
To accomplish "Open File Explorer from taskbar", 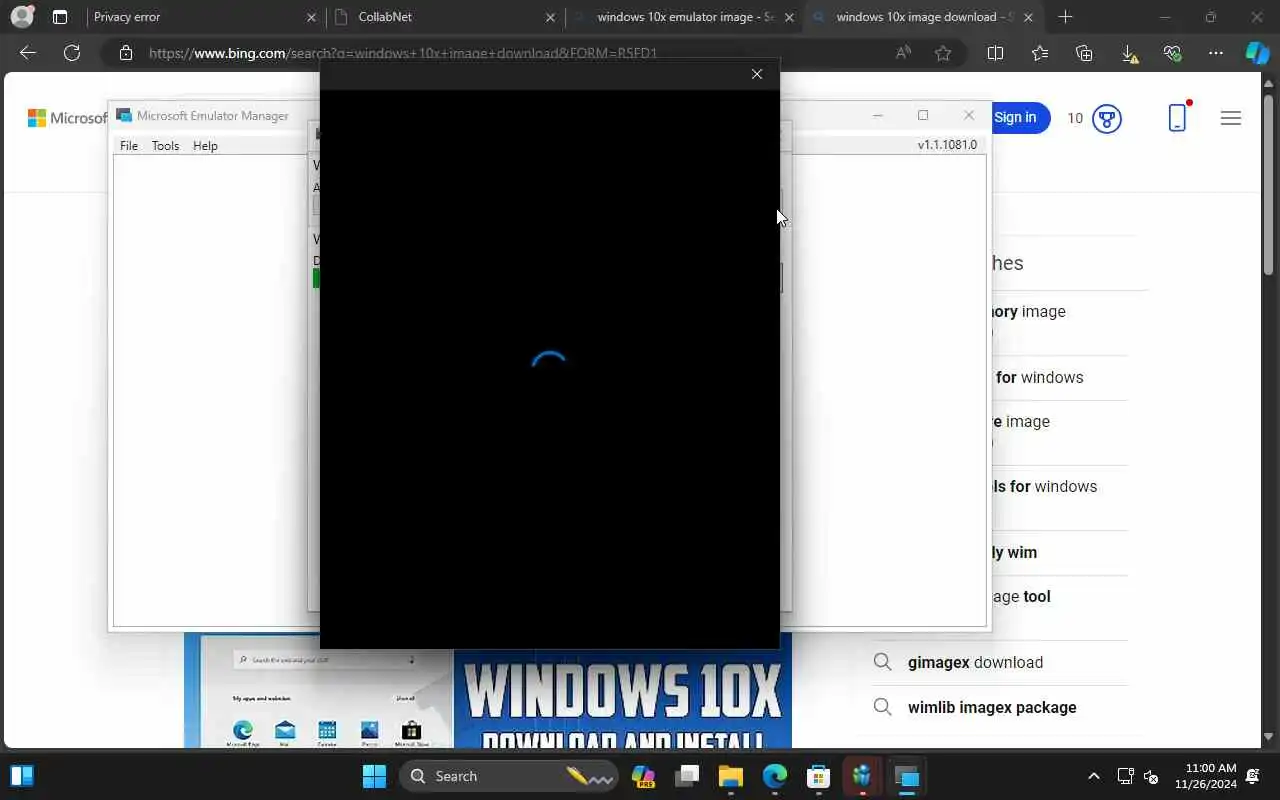I will (731, 776).
